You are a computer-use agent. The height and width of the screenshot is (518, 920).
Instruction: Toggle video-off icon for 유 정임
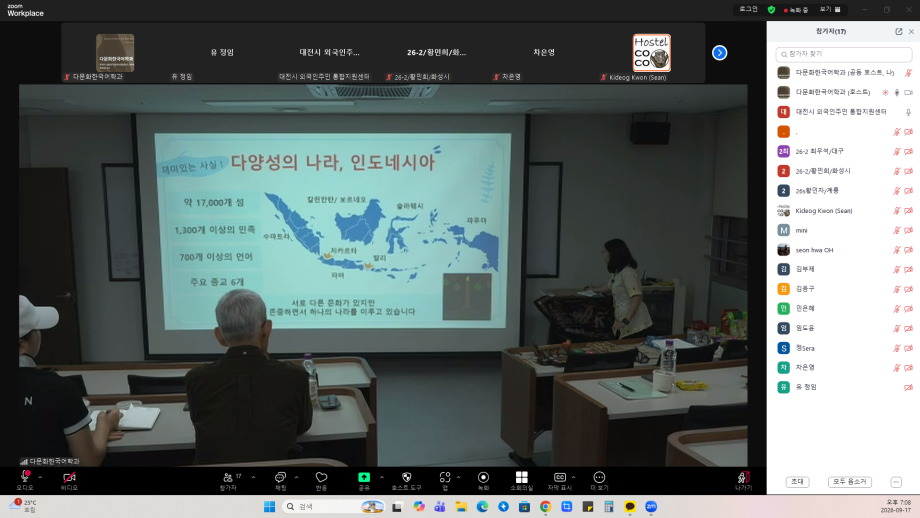pos(908,387)
